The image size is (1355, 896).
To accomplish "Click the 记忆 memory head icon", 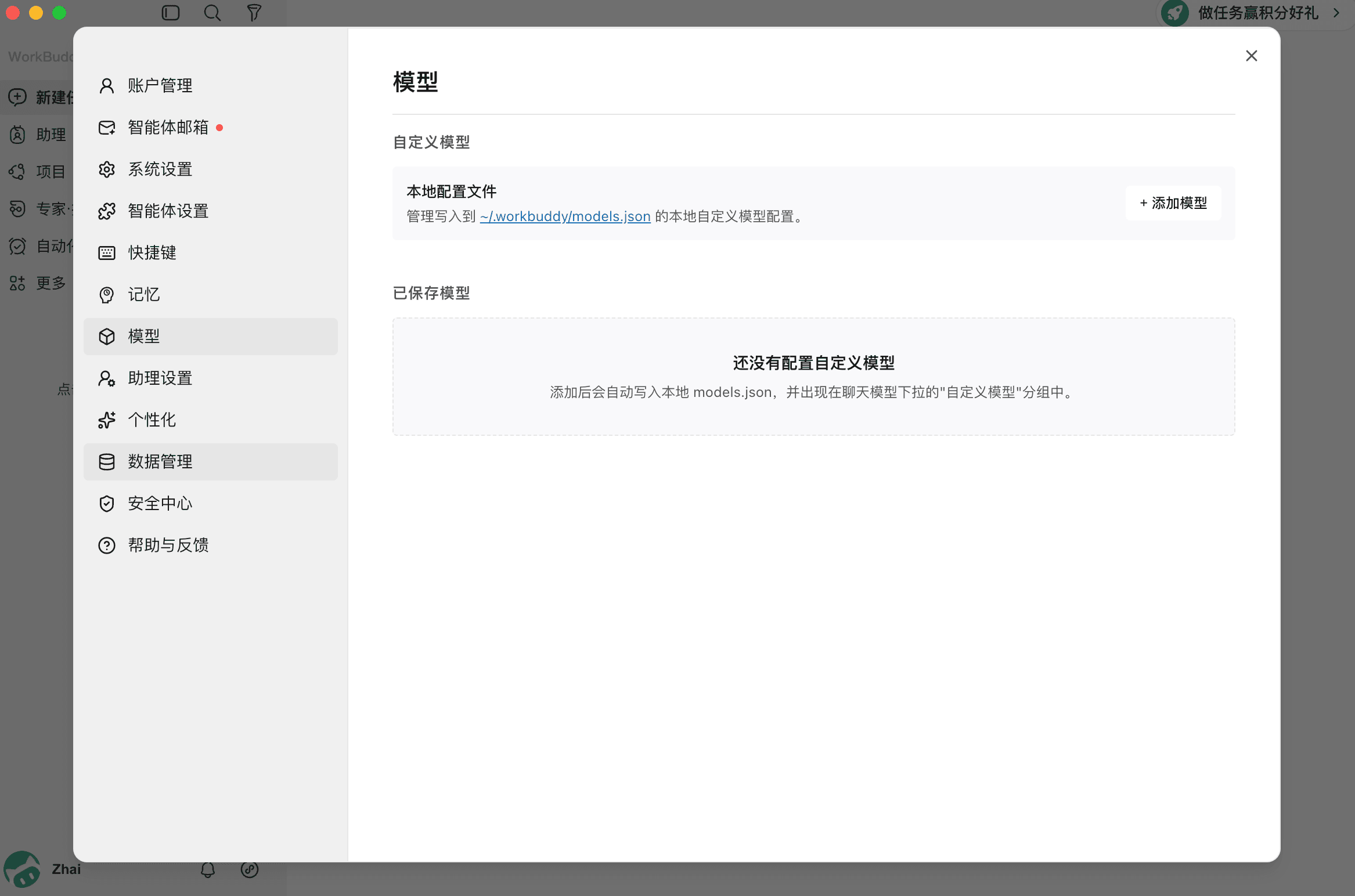I will 107,295.
